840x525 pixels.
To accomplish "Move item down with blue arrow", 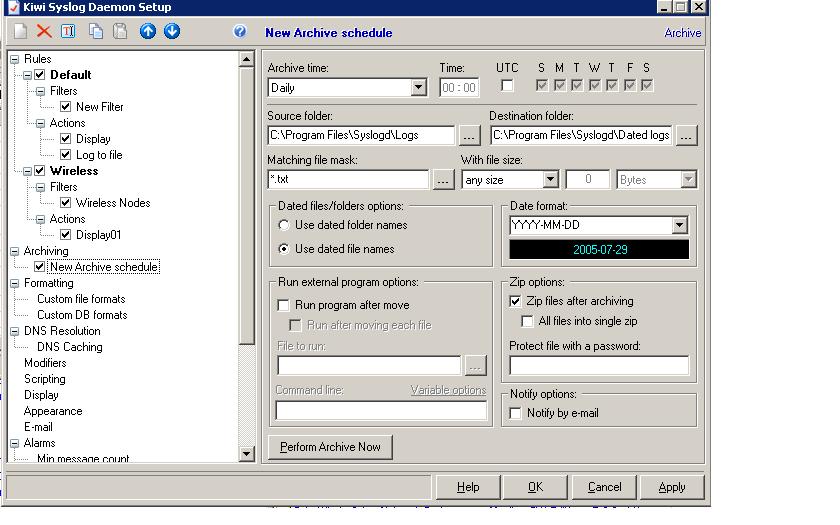I will 172,32.
